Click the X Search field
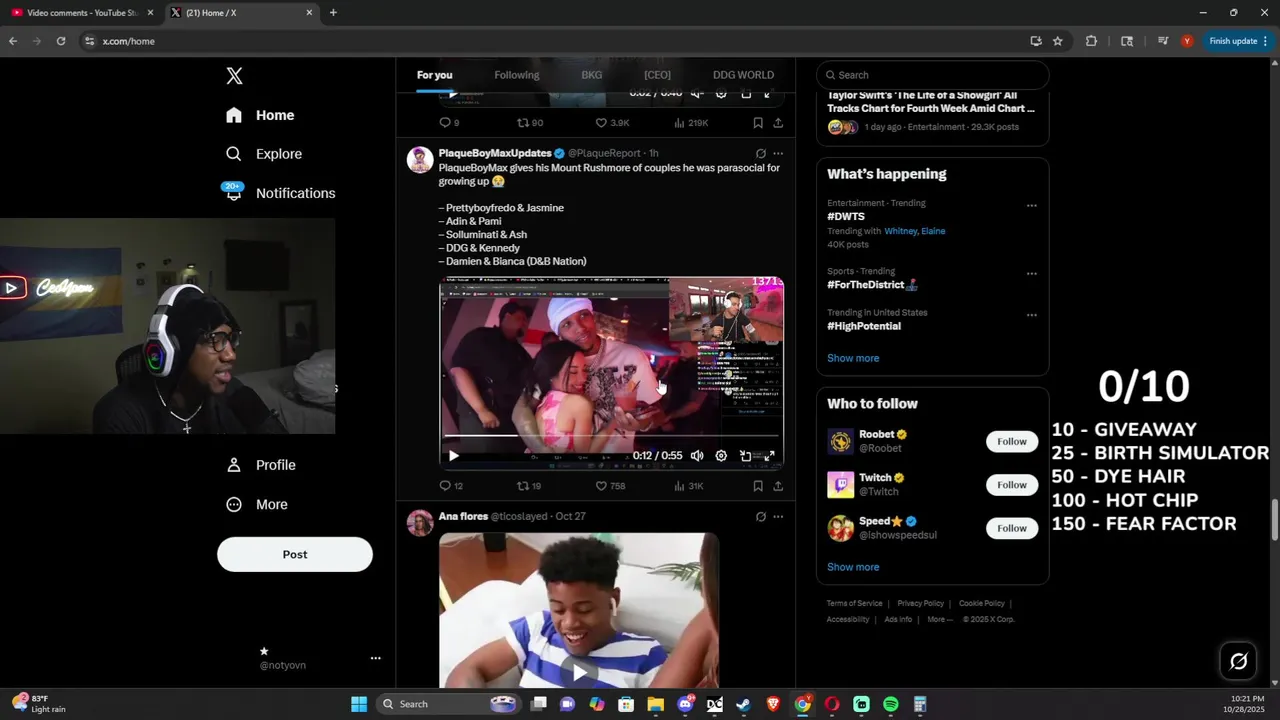The height and width of the screenshot is (720, 1280). [x=932, y=75]
